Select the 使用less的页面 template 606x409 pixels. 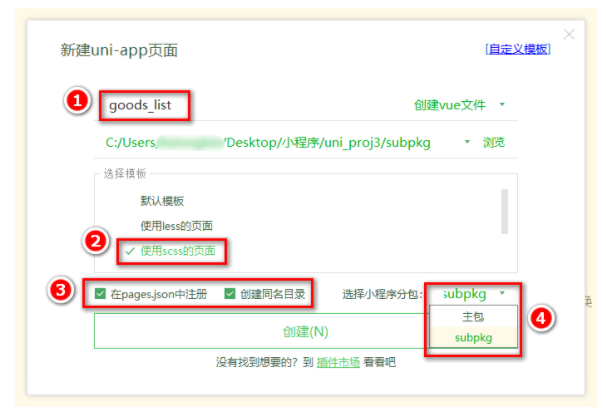(x=176, y=226)
